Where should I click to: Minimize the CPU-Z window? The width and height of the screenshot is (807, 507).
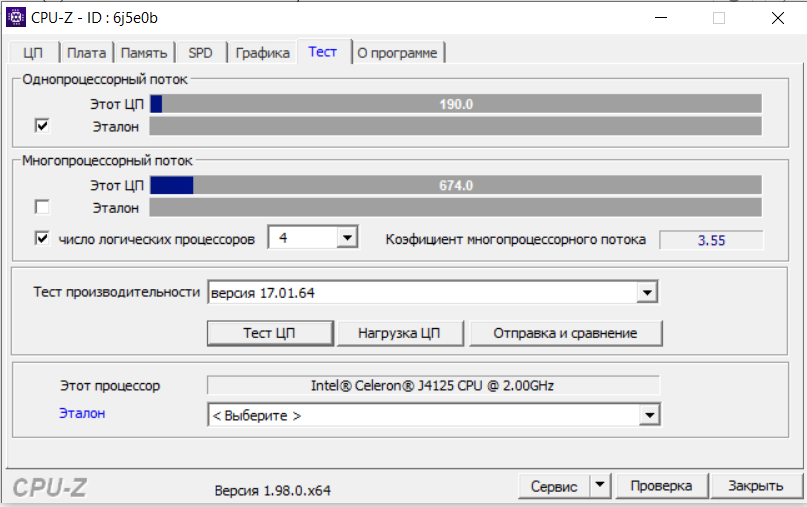pos(661,18)
